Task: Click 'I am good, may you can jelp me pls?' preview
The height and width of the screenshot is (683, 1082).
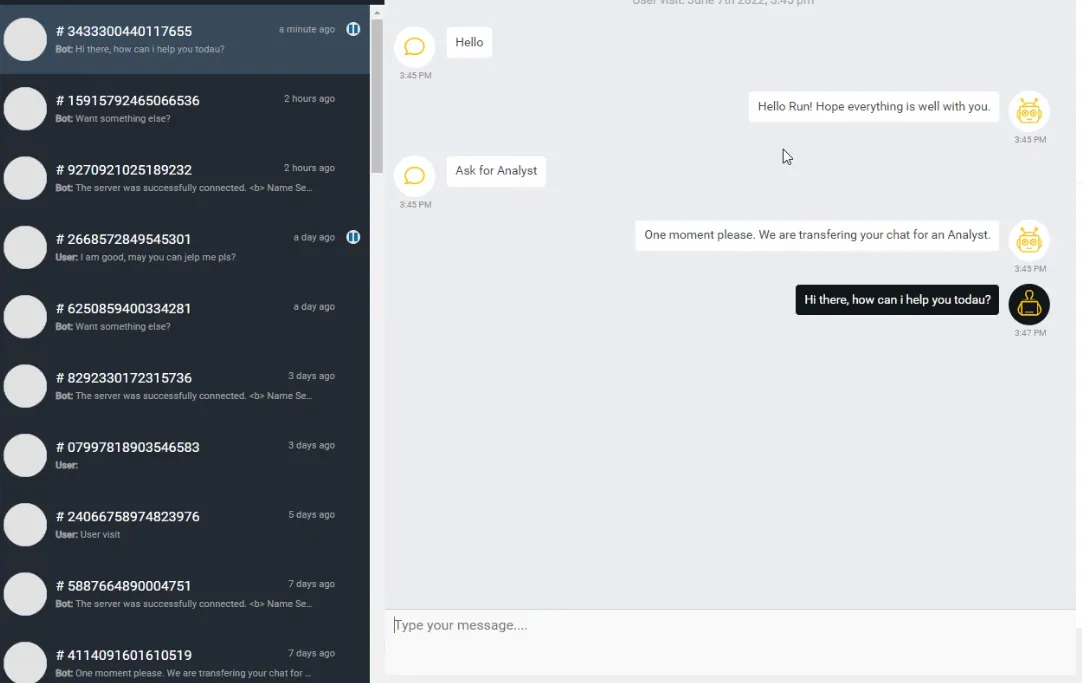Action: tap(158, 257)
